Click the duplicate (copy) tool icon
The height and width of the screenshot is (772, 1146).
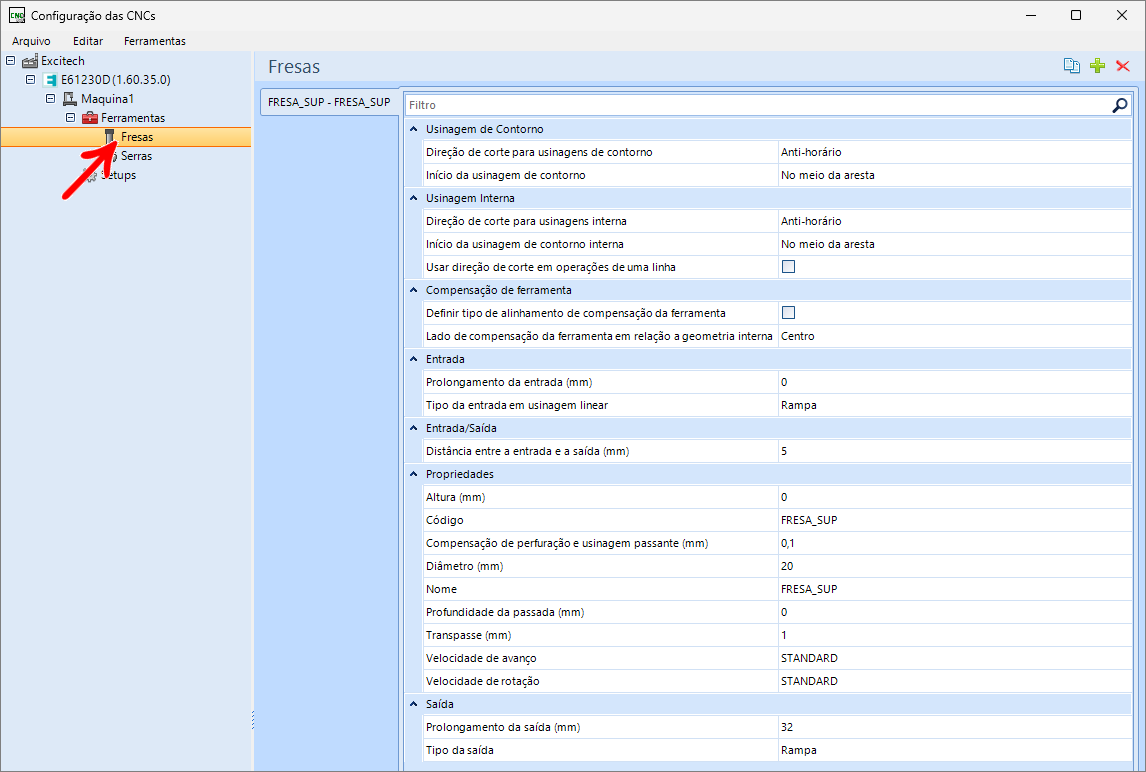click(1072, 66)
